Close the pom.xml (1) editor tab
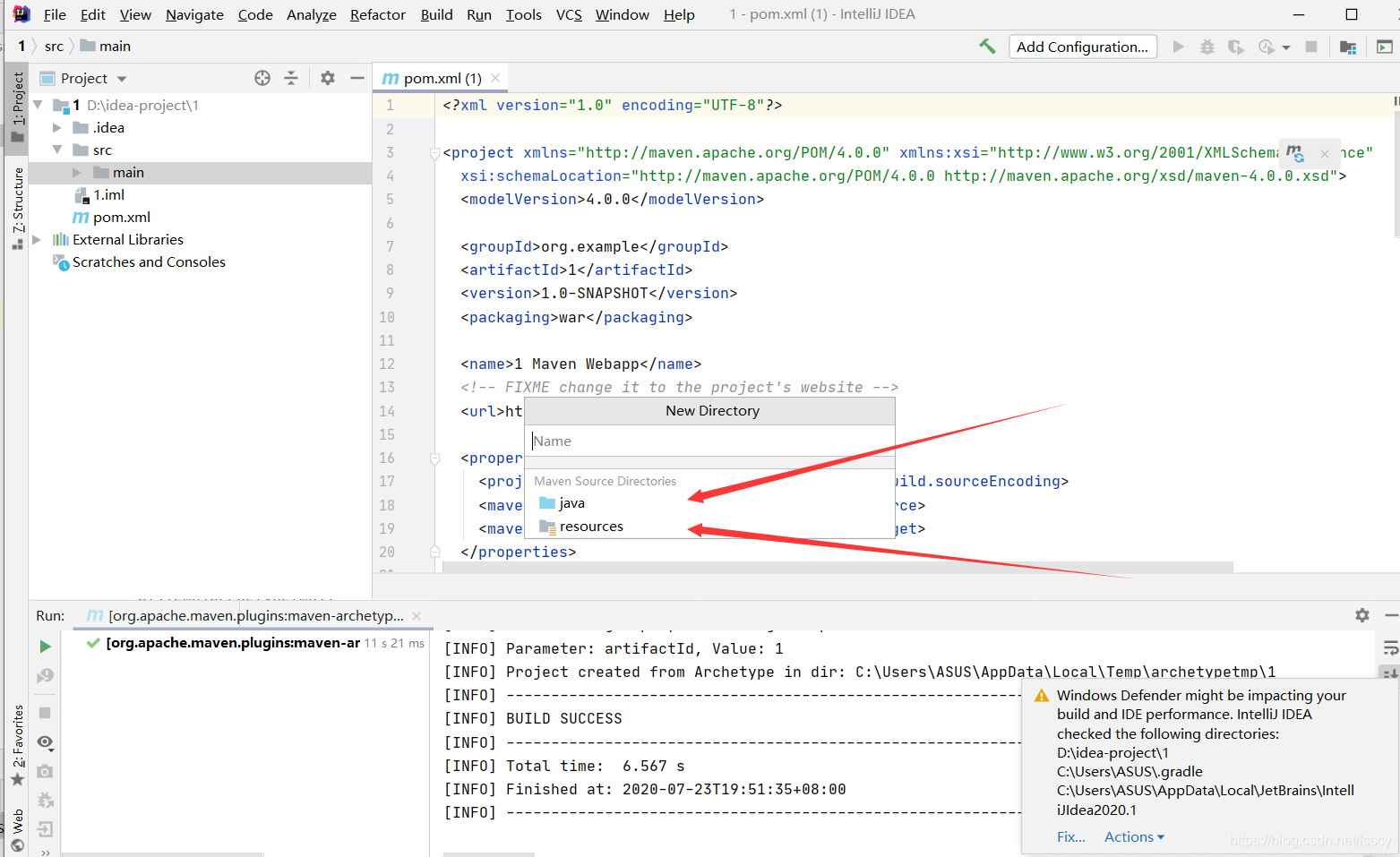1400x857 pixels. pos(495,78)
